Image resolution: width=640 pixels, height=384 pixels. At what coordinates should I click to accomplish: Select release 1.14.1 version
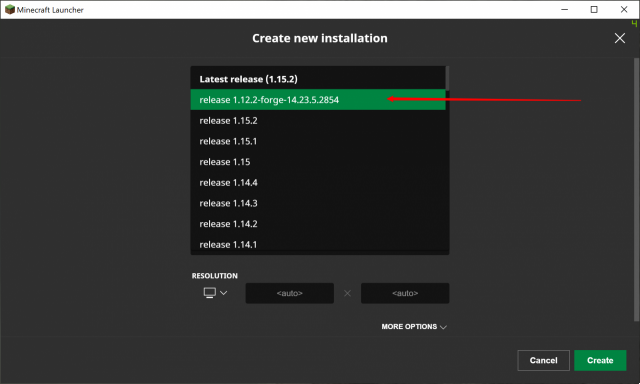pos(318,244)
